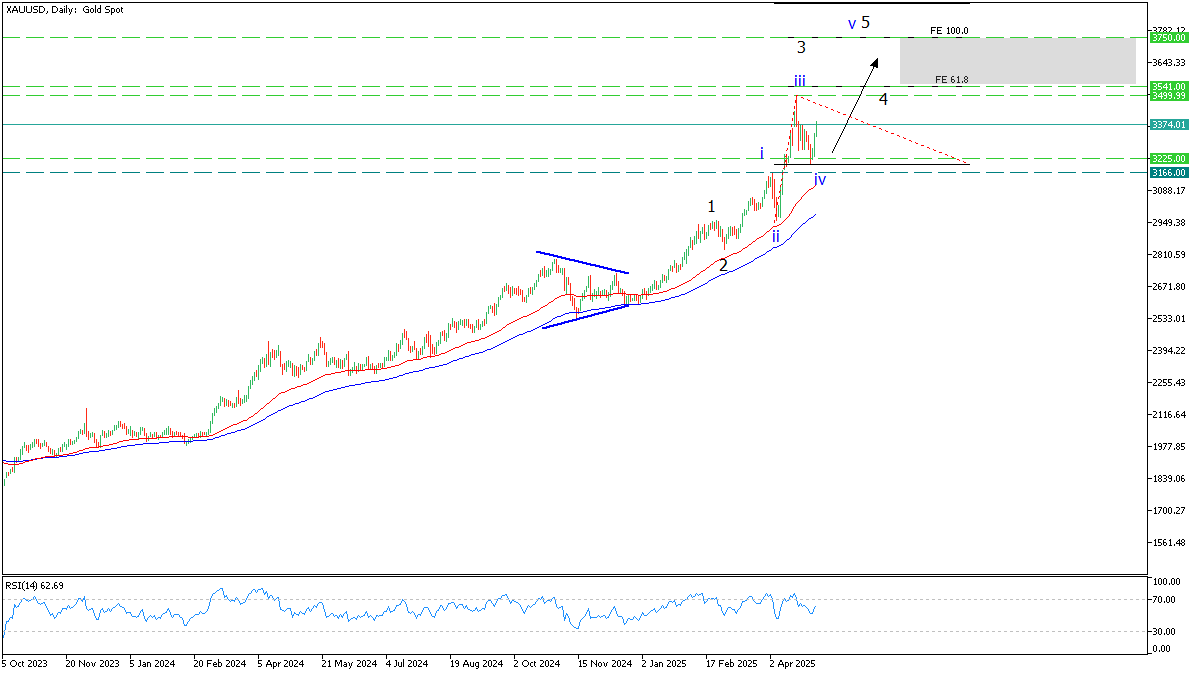The width and height of the screenshot is (1200, 675).
Task: Select the black wave label 4
Action: [x=884, y=98]
